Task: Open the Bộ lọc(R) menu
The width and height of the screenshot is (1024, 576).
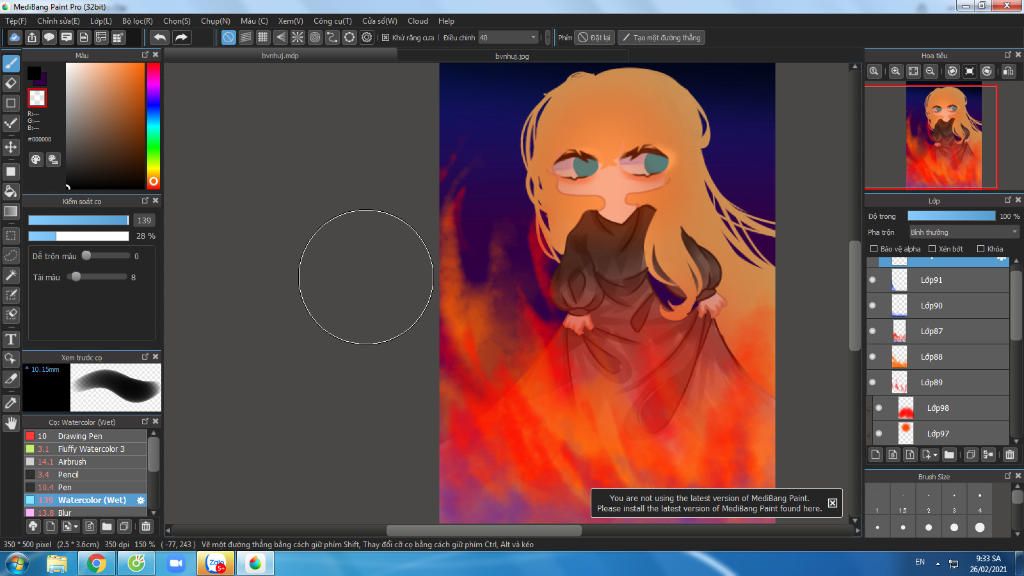Action: [x=137, y=21]
